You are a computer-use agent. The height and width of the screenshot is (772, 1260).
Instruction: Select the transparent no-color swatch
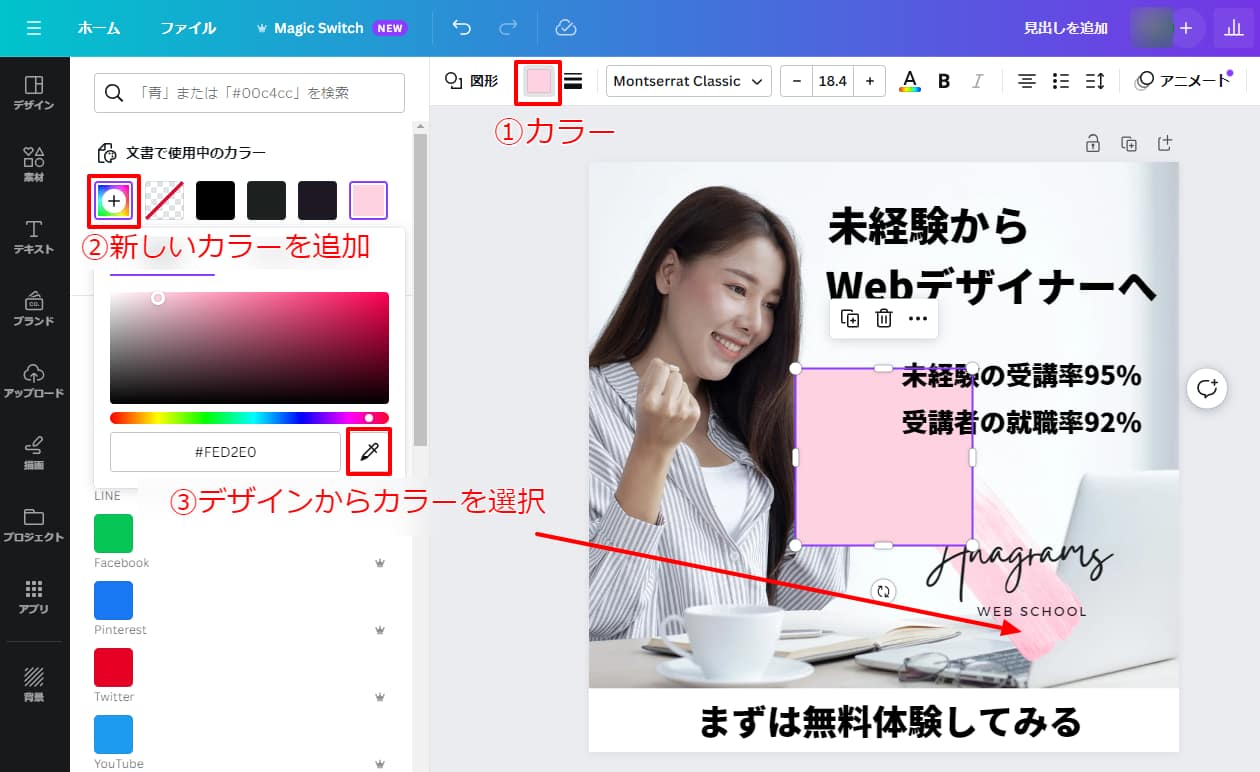[x=164, y=201]
